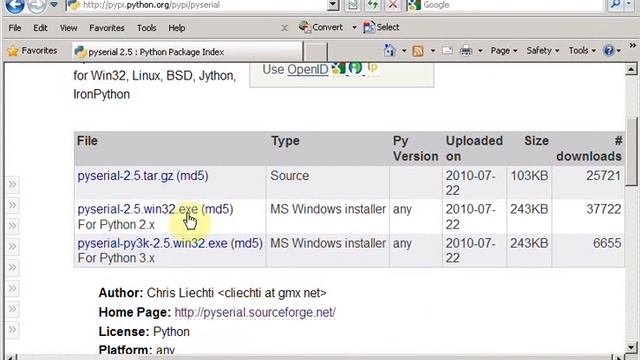Select the pyserial 2.5 Python Package Index tab
640x360 pixels.
click(x=188, y=52)
